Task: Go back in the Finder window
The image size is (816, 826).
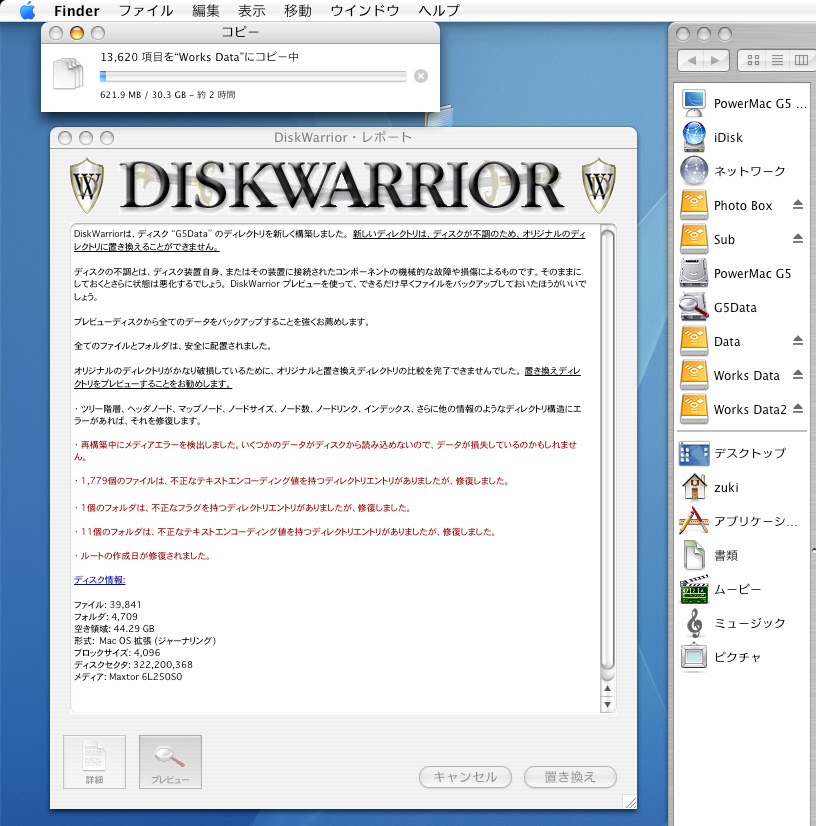Action: click(x=691, y=61)
